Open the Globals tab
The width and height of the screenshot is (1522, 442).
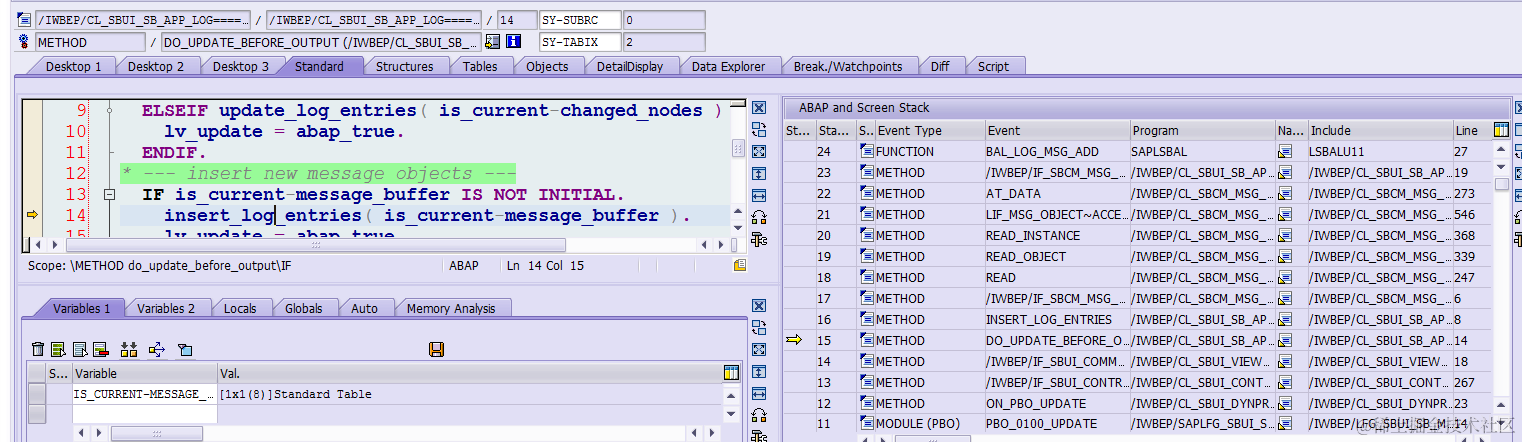point(303,308)
